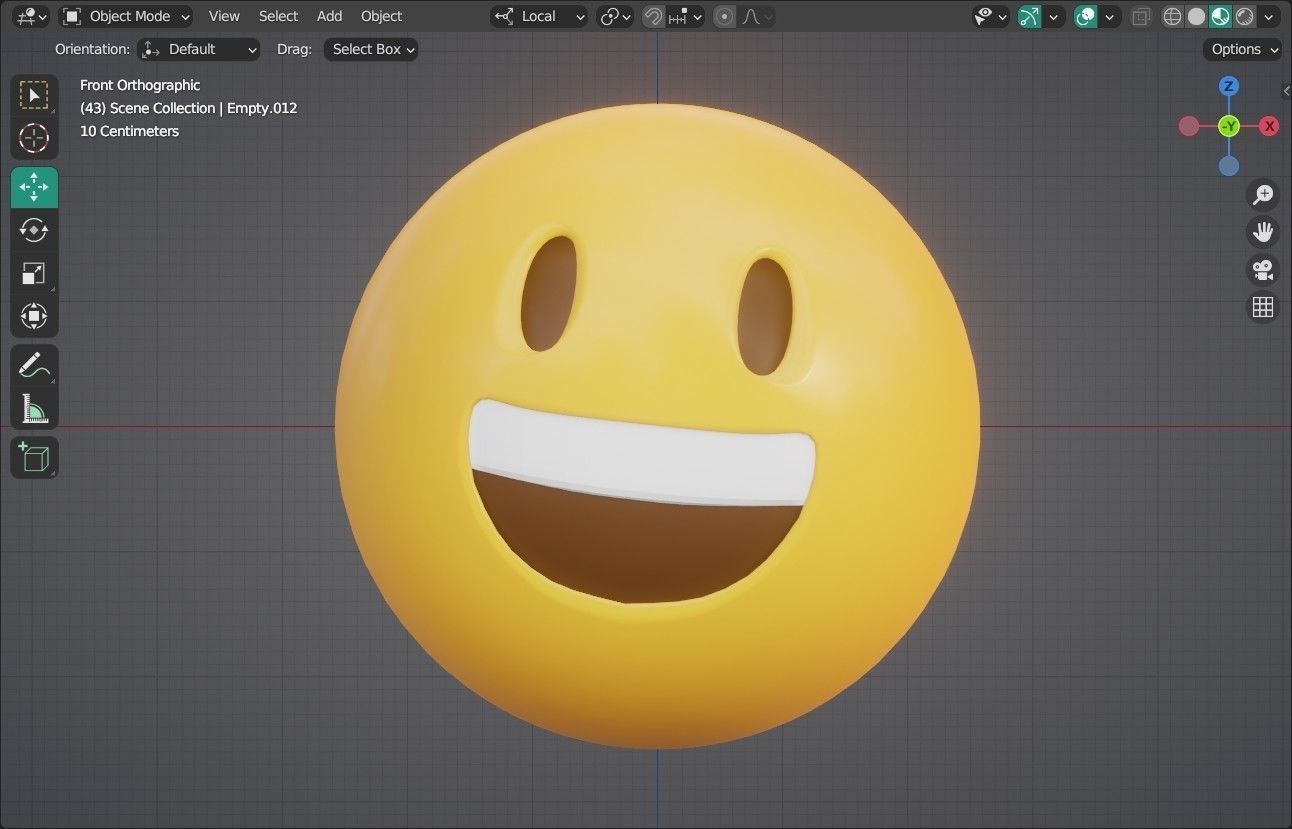Toggle viewport gizmos display

tap(1029, 16)
